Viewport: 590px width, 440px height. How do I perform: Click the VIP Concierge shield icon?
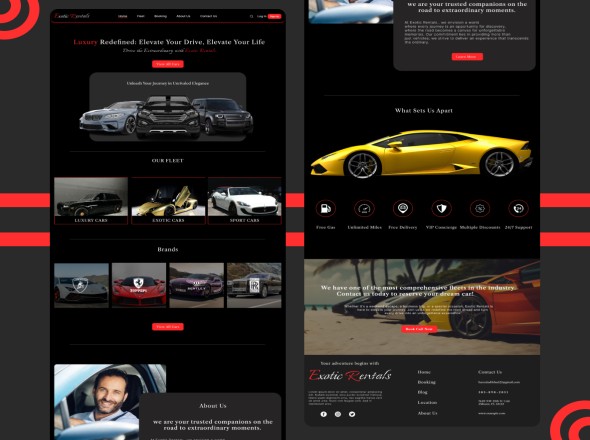pyautogui.click(x=441, y=209)
